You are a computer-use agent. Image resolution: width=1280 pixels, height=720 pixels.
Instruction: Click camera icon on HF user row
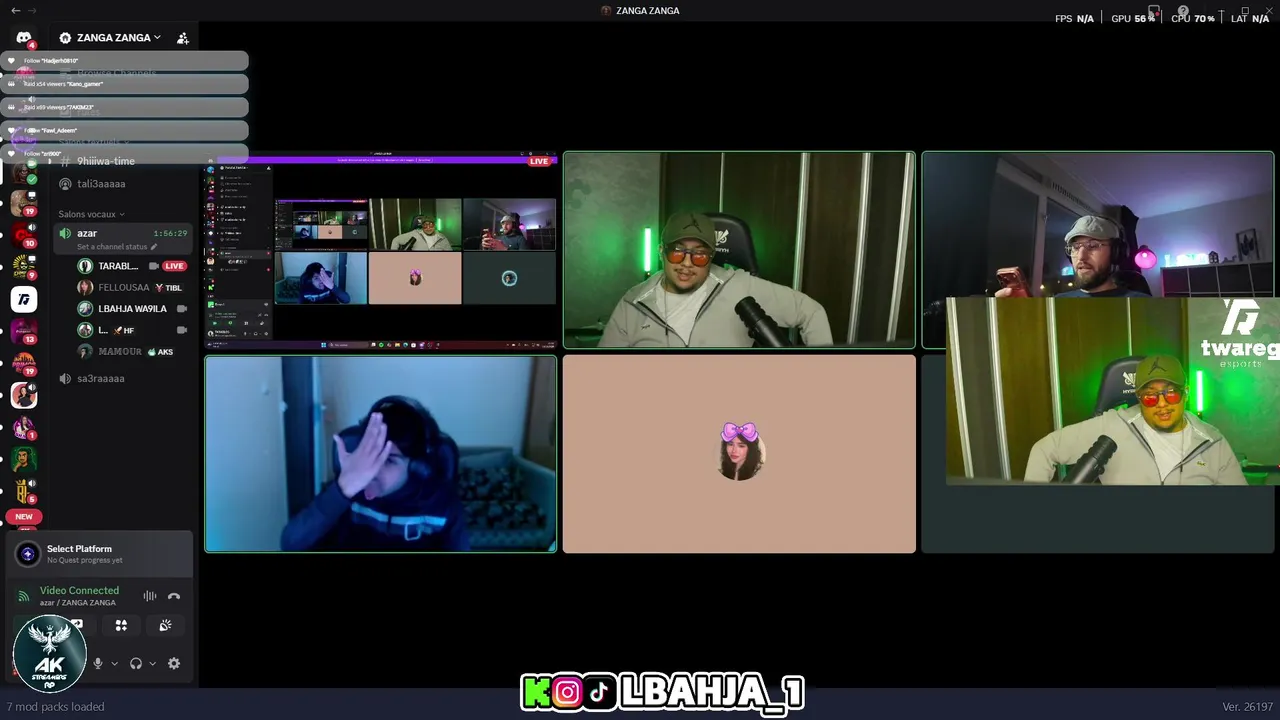182,330
